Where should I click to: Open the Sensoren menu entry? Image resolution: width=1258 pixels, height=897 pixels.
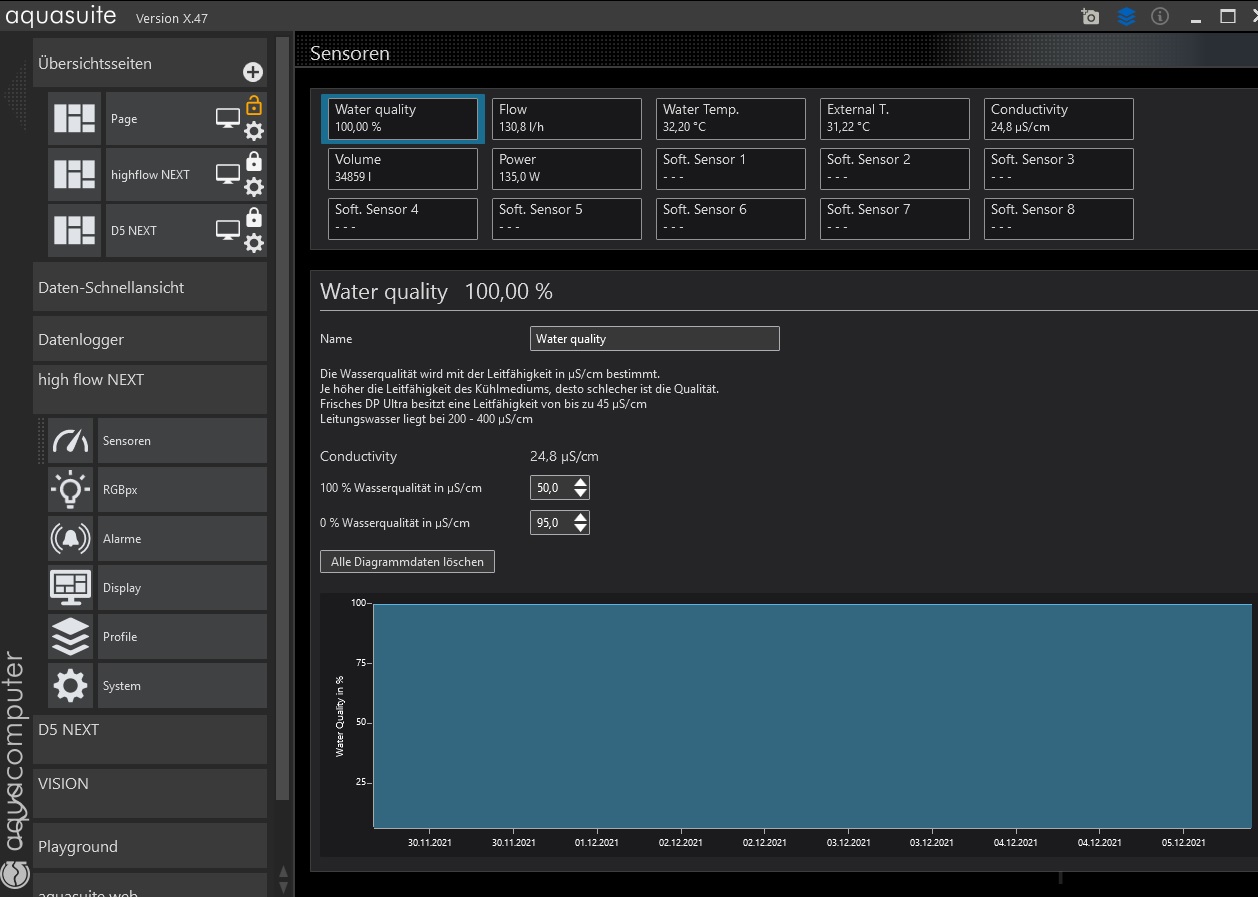(182, 441)
